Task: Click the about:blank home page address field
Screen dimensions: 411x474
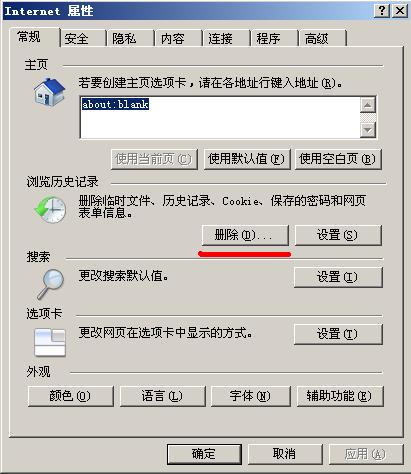Action: pos(220,117)
